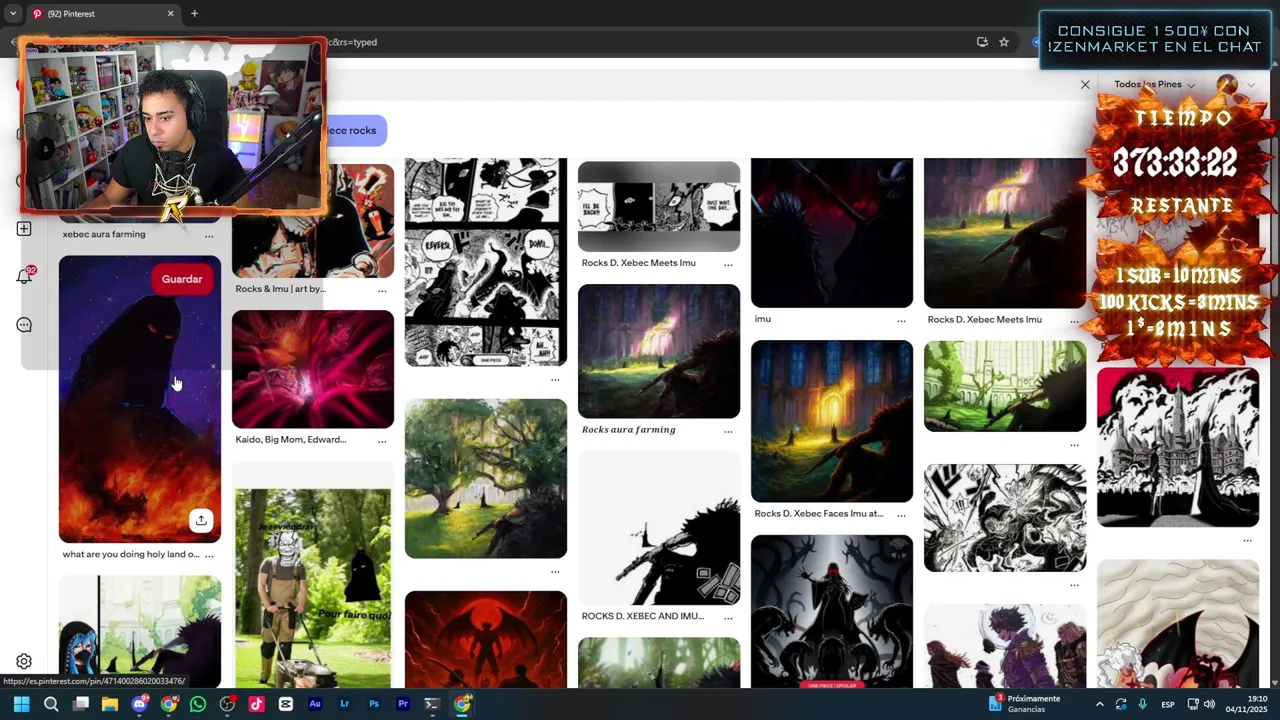Screen dimensions: 1280x720
Task: Open more options for 'Rocks D. Xebec Faces Imu at...' pin
Action: (x=901, y=516)
